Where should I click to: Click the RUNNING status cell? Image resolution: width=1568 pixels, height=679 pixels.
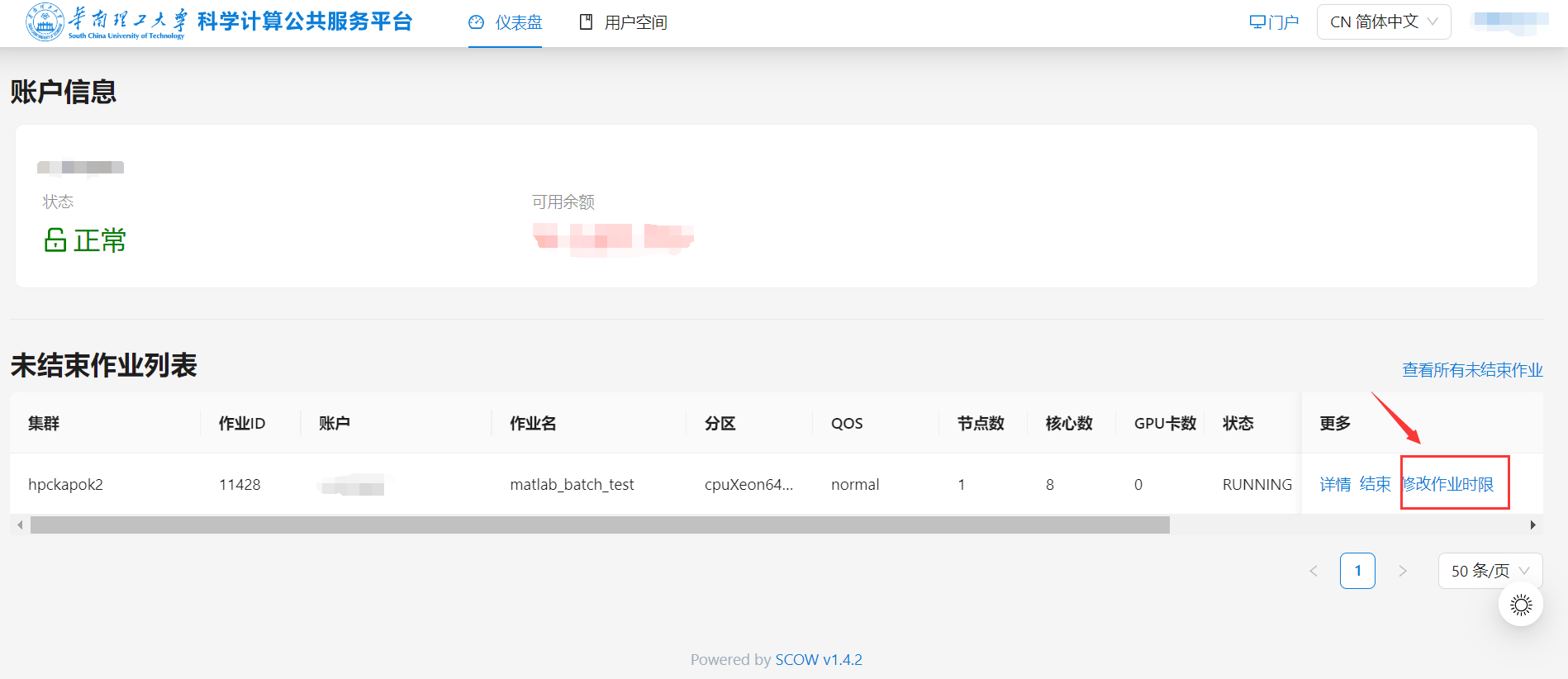click(1257, 485)
